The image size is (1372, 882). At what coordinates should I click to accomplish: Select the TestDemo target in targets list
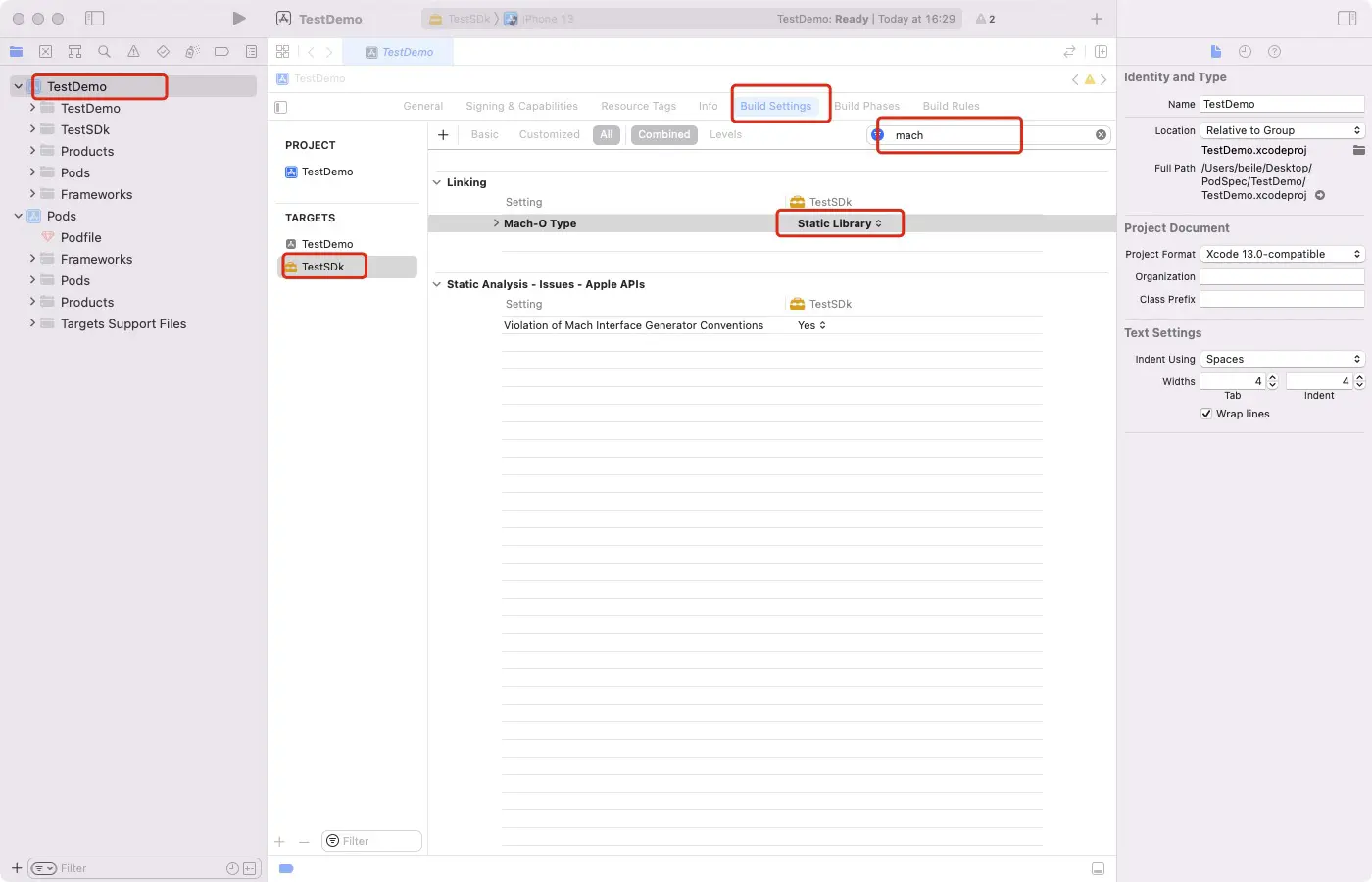pyautogui.click(x=327, y=244)
